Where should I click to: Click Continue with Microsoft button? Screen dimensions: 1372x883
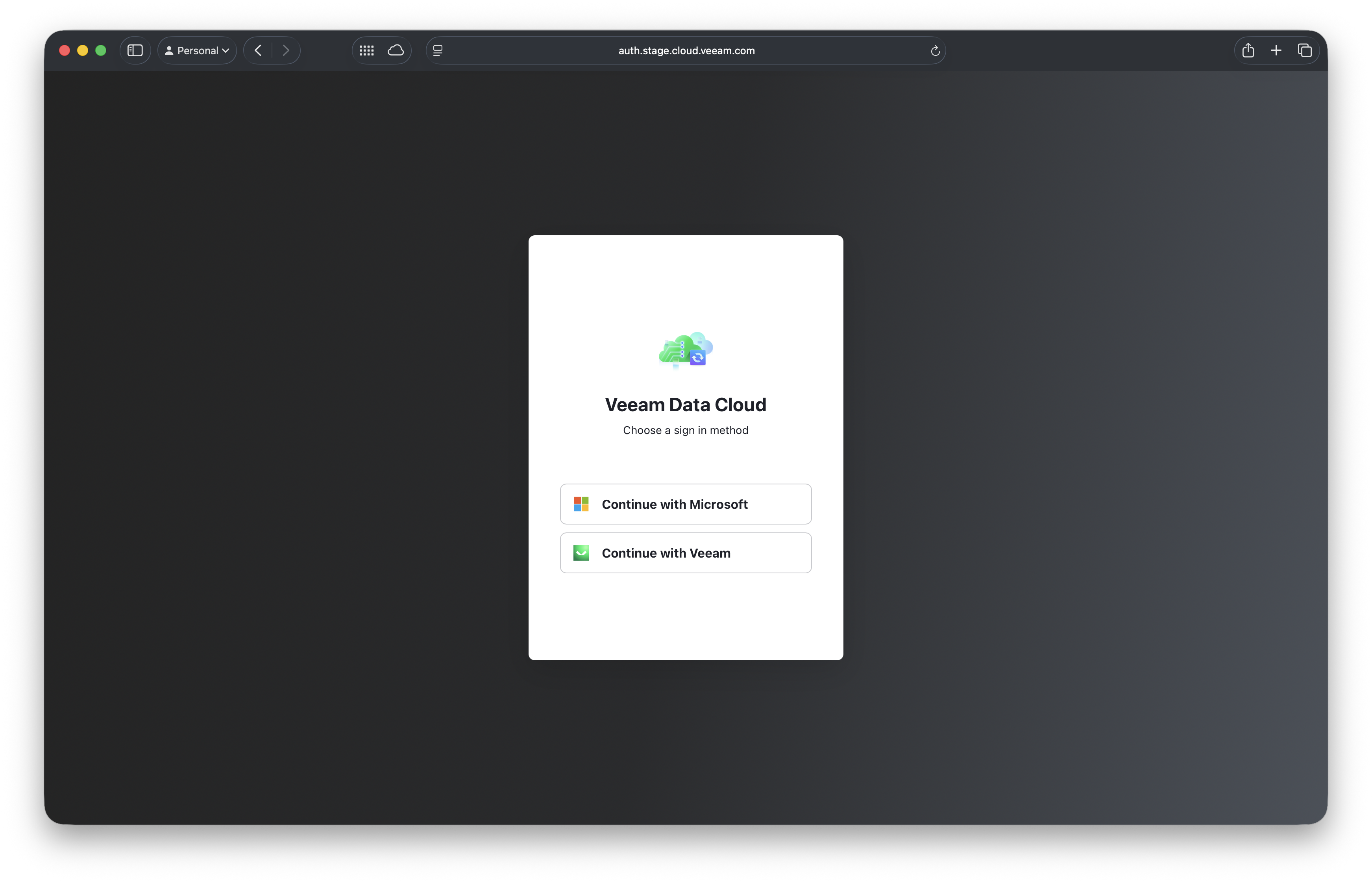tap(685, 504)
